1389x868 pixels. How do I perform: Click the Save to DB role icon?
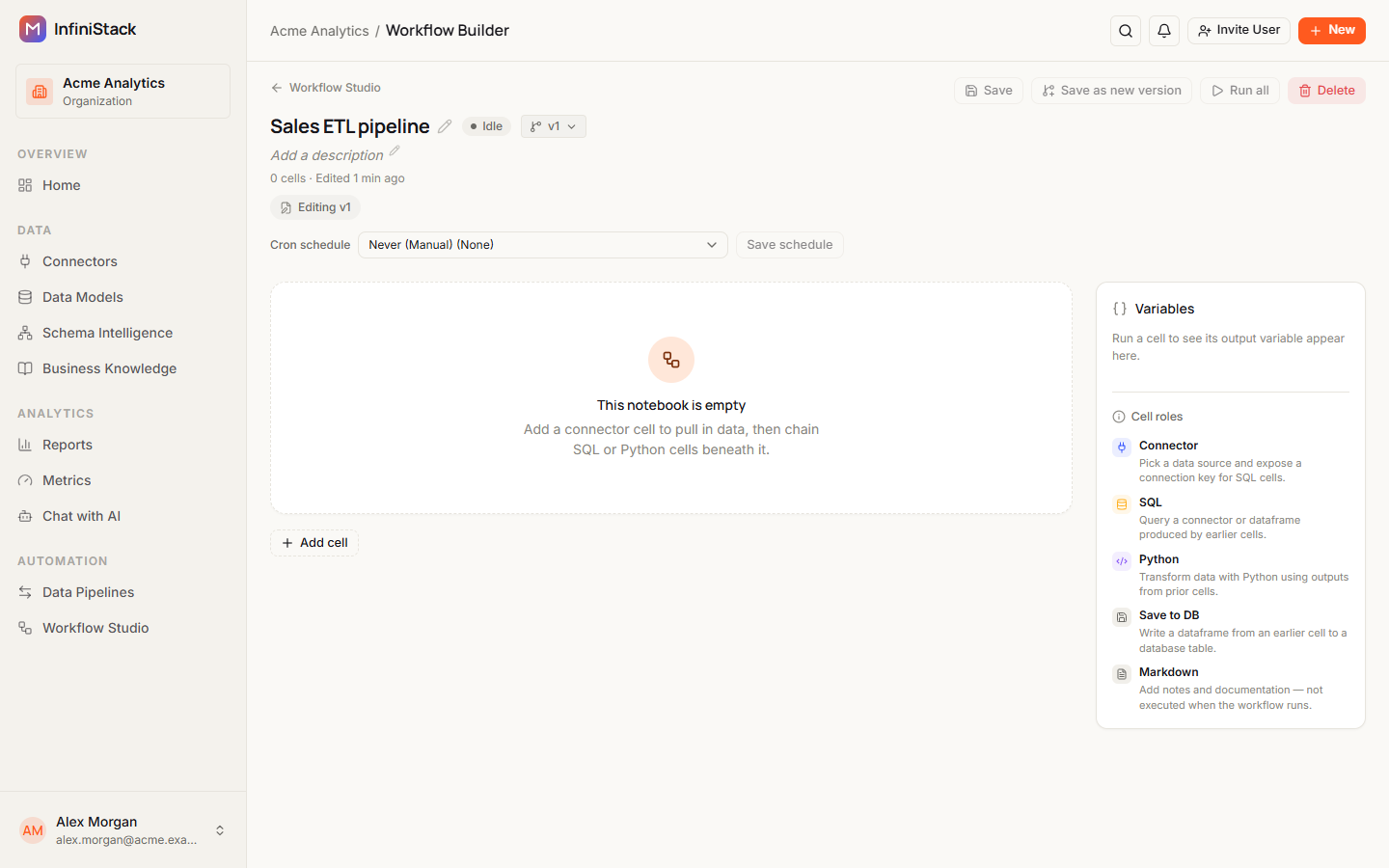pyautogui.click(x=1122, y=617)
